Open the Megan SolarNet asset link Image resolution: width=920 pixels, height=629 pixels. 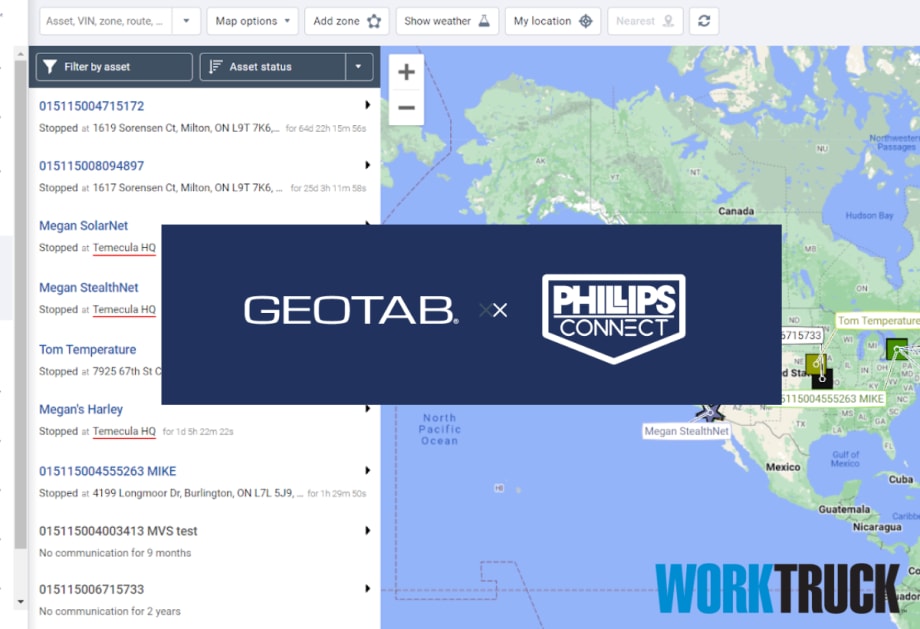point(83,226)
